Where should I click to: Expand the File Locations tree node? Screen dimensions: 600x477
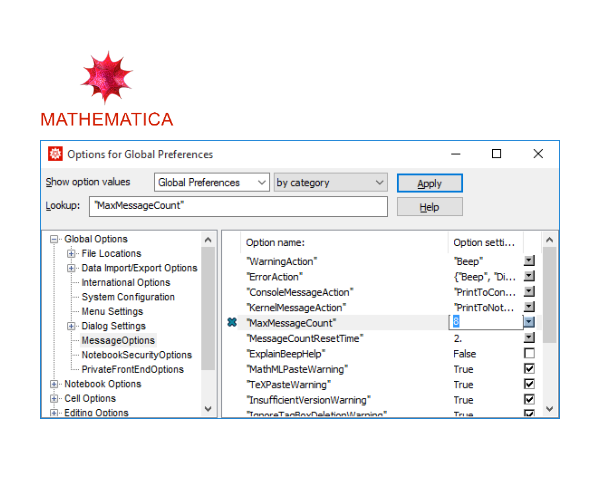[71, 253]
